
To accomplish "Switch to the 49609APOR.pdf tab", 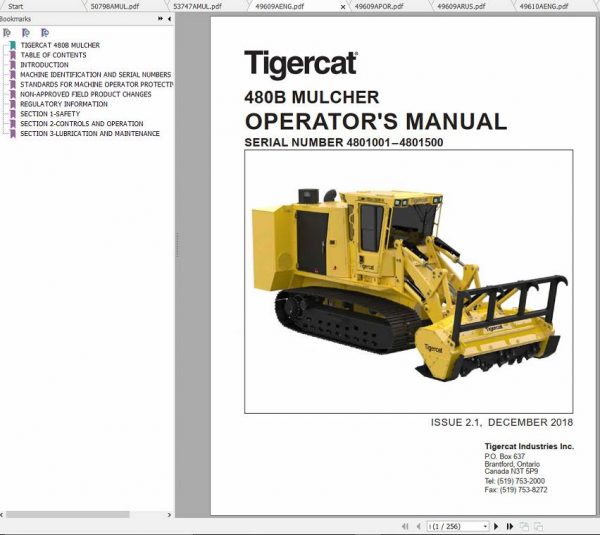I will (379, 6).
